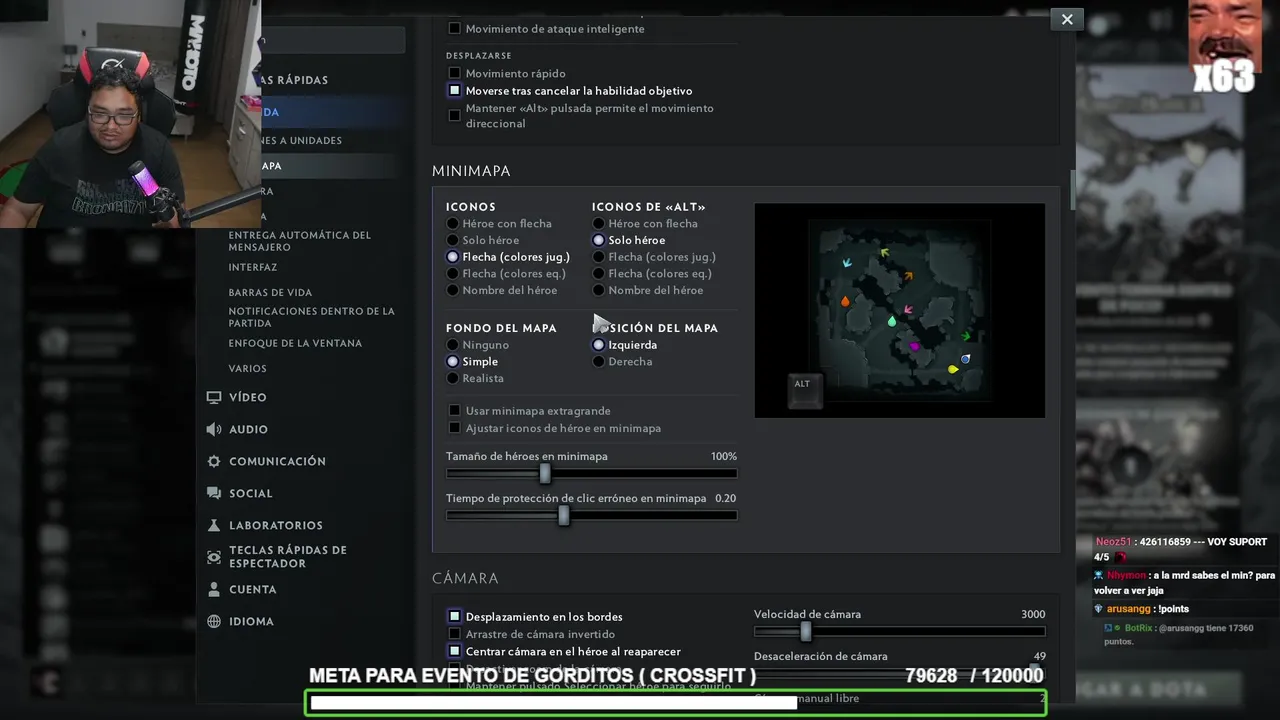Adjust Tiempo de protección de clic erróneo slider
This screenshot has width=1280, height=720.
564,515
